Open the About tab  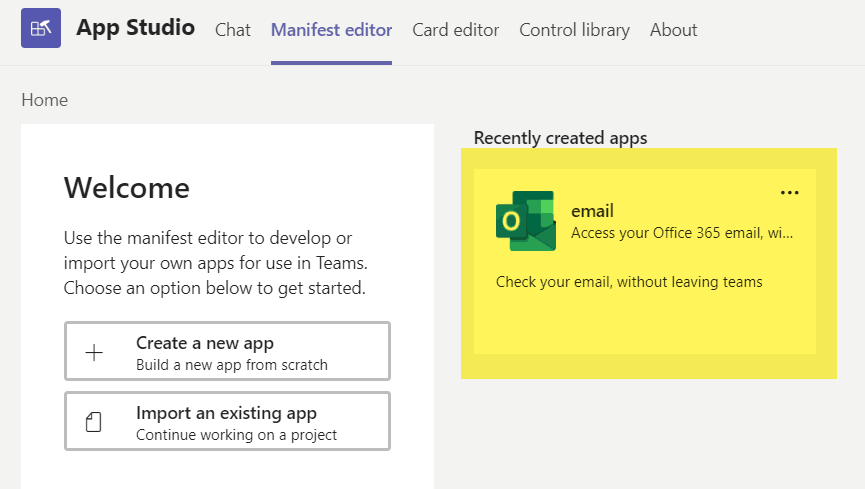tap(673, 30)
